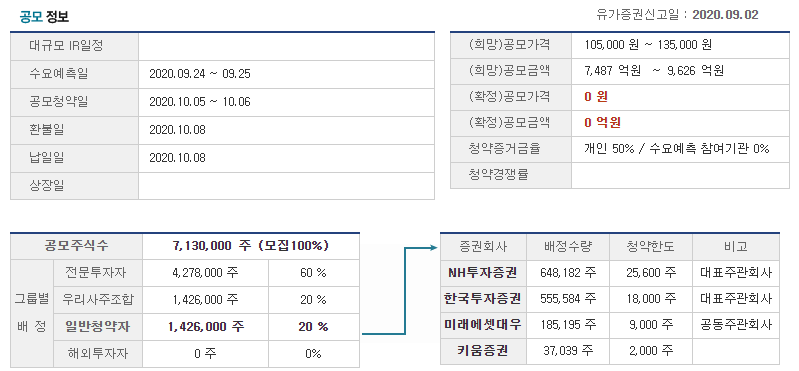
Task: Select the red 0 원 확정공모가격 value
Action: click(596, 97)
